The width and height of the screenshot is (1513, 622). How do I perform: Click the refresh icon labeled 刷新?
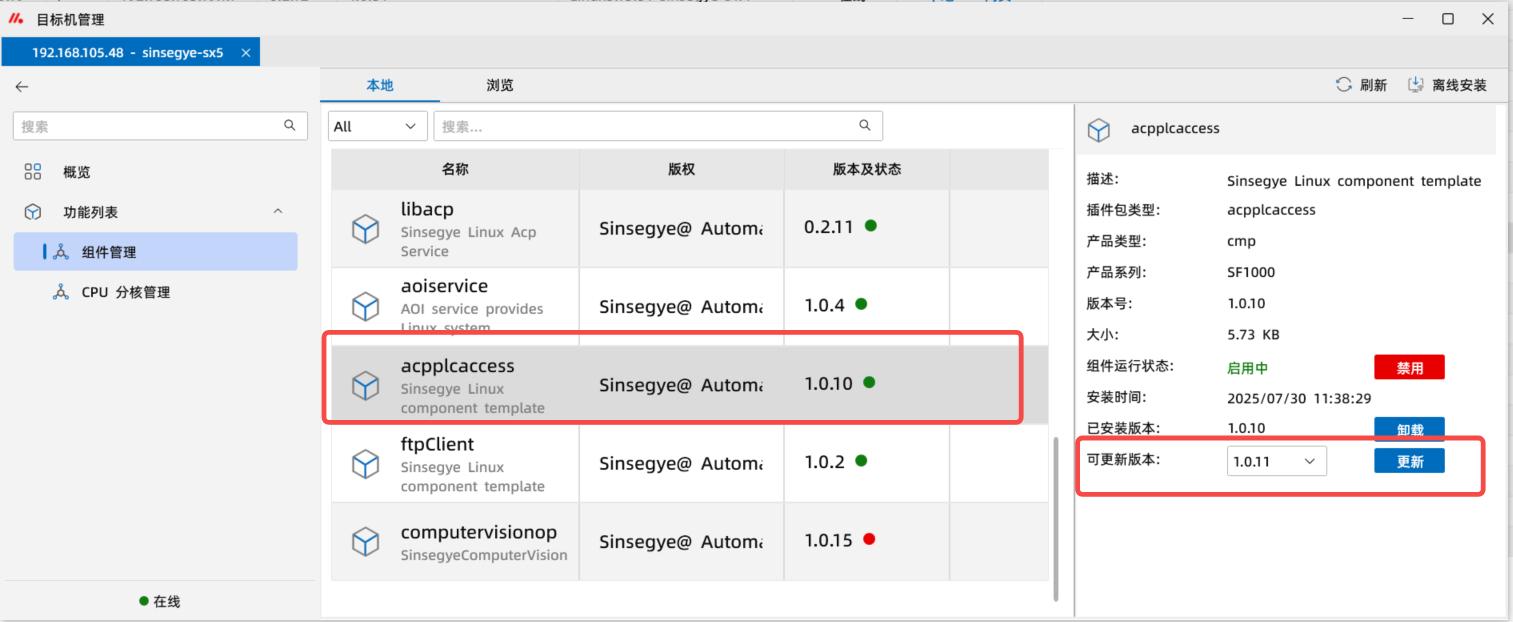1344,86
